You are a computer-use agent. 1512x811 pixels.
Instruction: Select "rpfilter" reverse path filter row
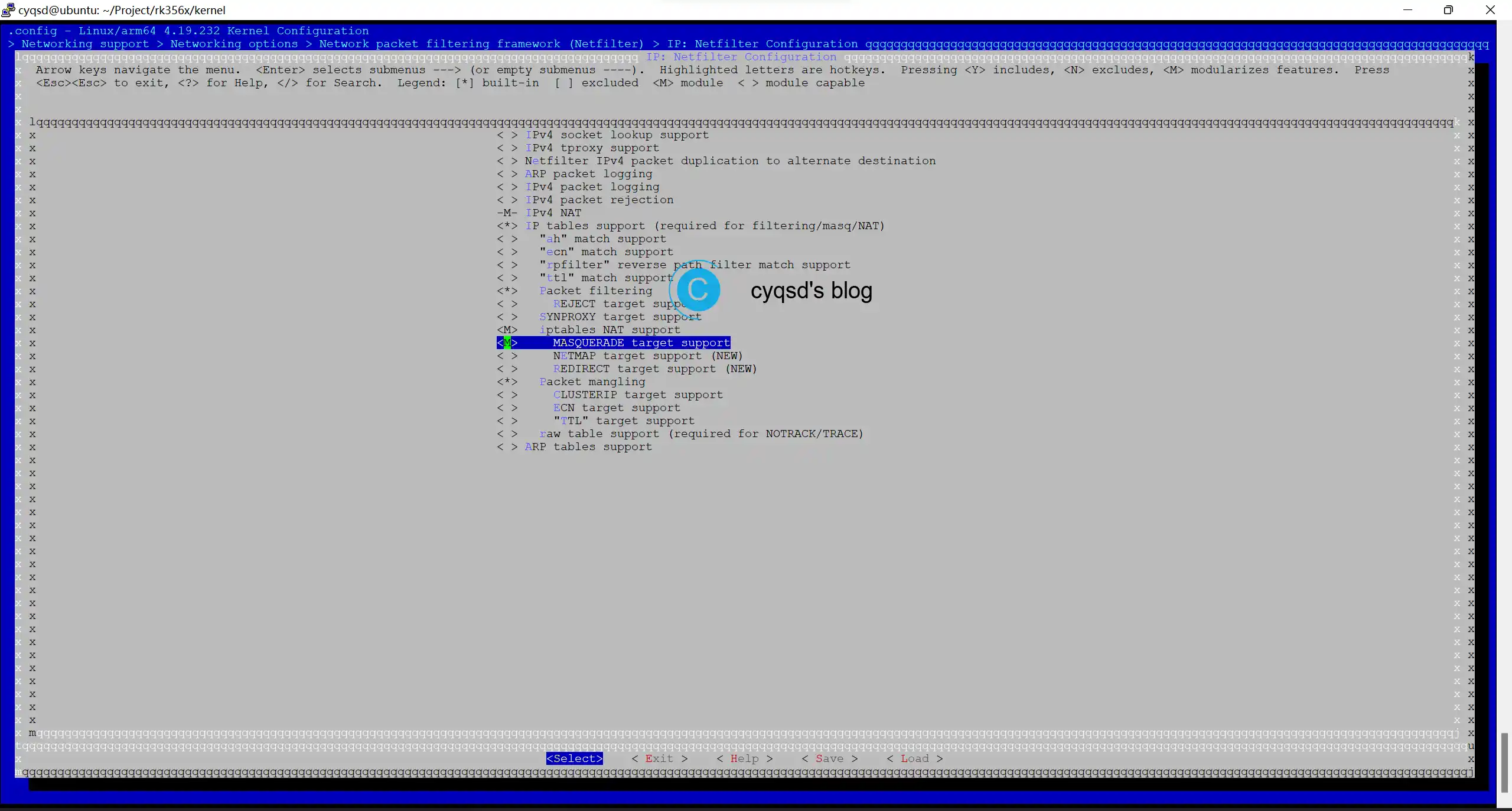[673, 265]
